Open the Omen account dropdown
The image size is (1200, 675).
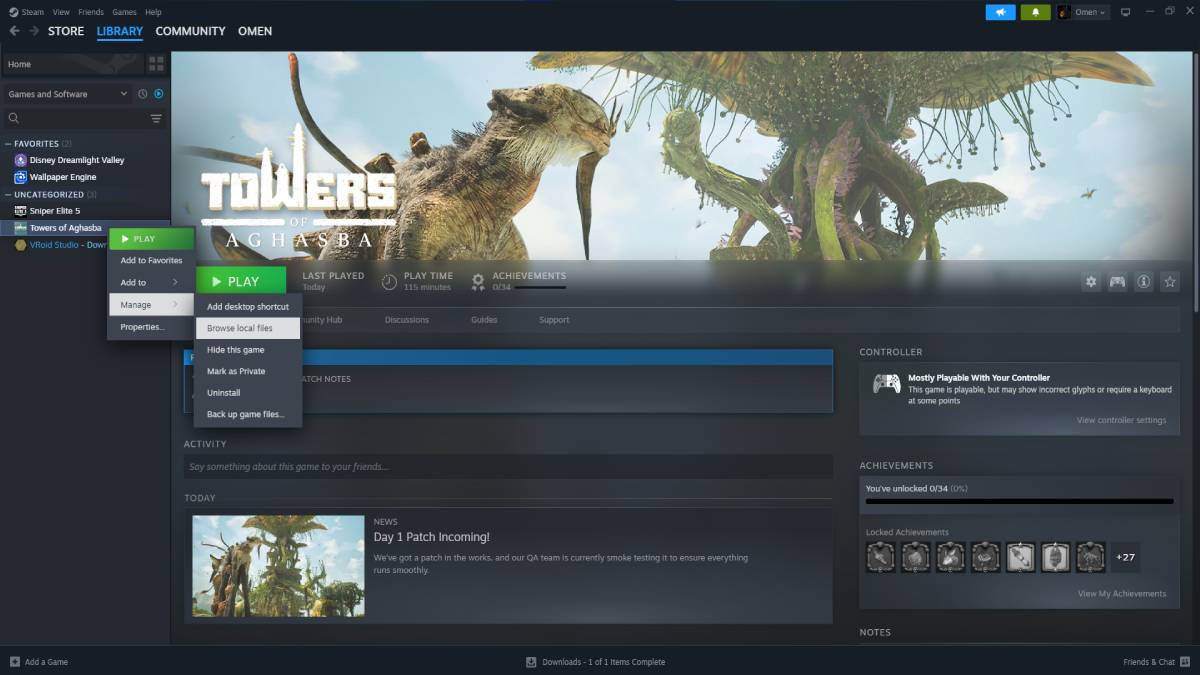coord(1083,12)
